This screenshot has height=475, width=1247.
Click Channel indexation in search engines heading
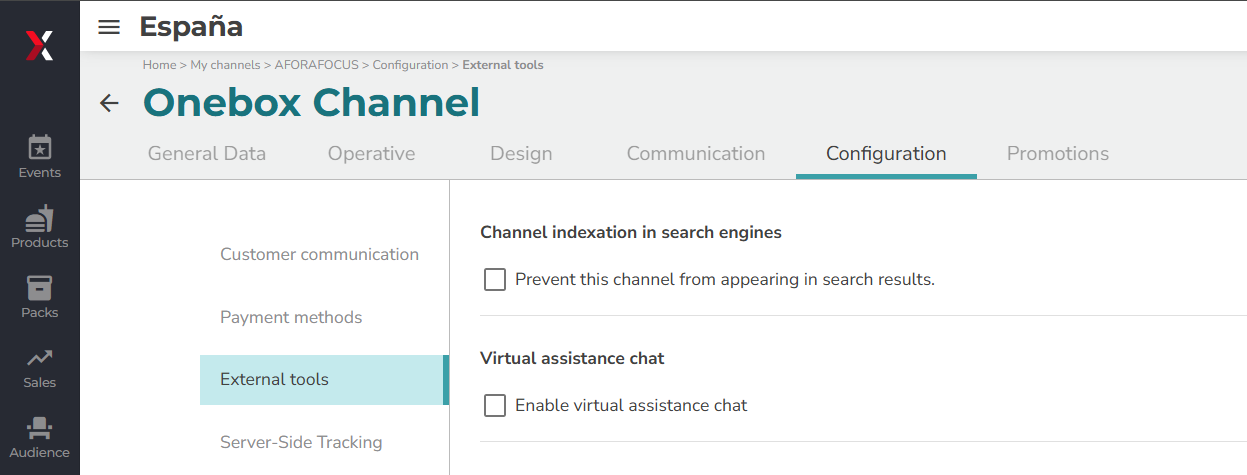coord(631,232)
